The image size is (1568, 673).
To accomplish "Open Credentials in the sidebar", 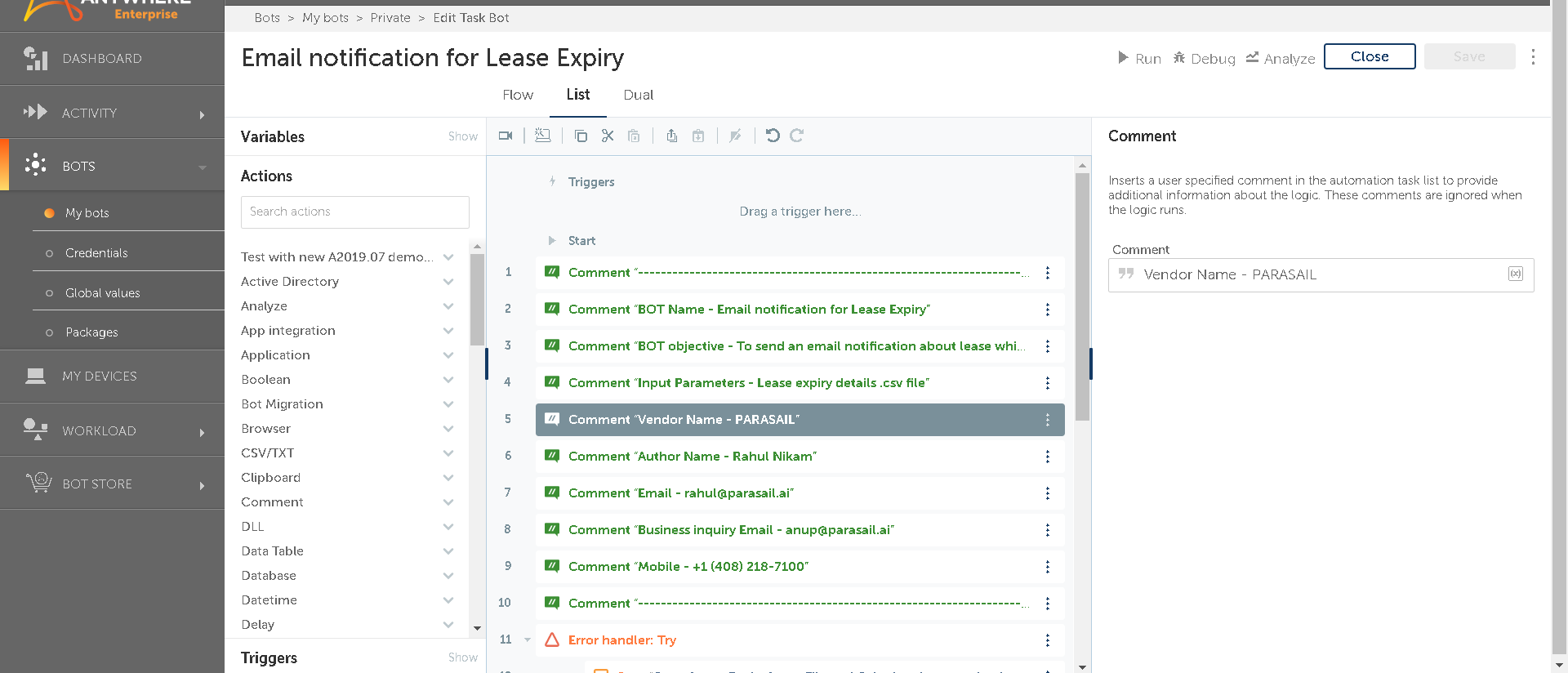I will (x=96, y=253).
